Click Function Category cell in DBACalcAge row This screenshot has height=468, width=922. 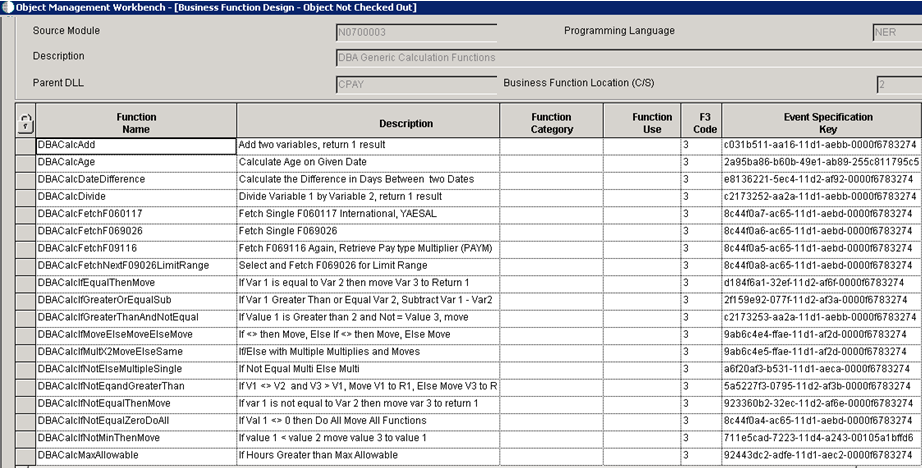click(x=552, y=163)
